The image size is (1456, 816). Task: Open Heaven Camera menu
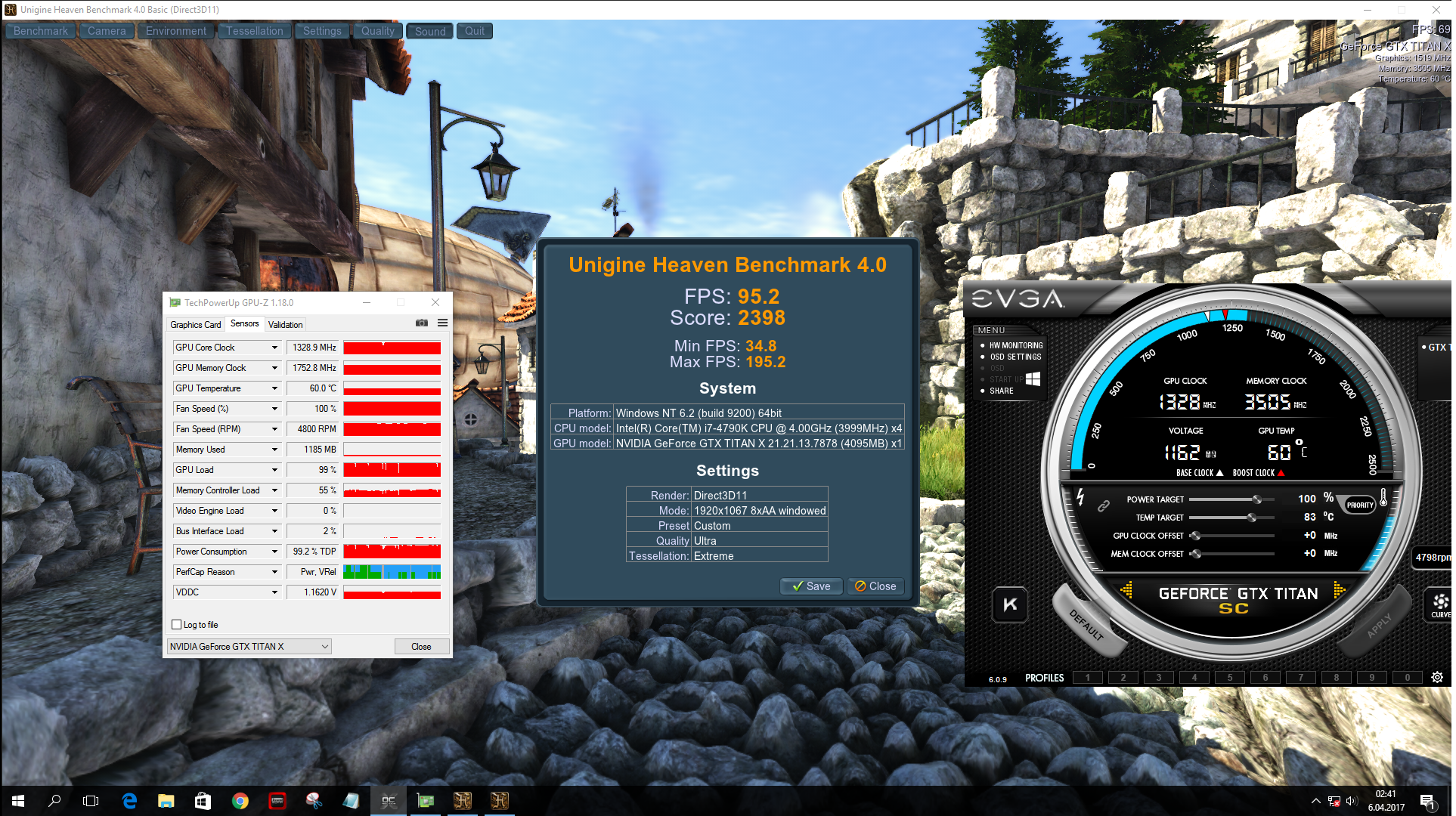coord(107,31)
